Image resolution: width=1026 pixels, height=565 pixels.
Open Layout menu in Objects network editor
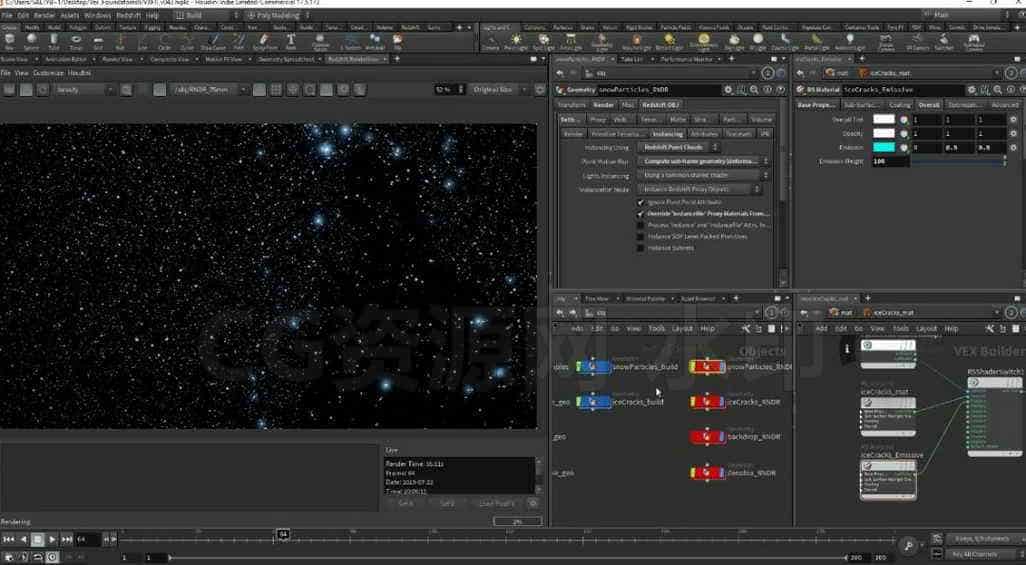tap(682, 329)
